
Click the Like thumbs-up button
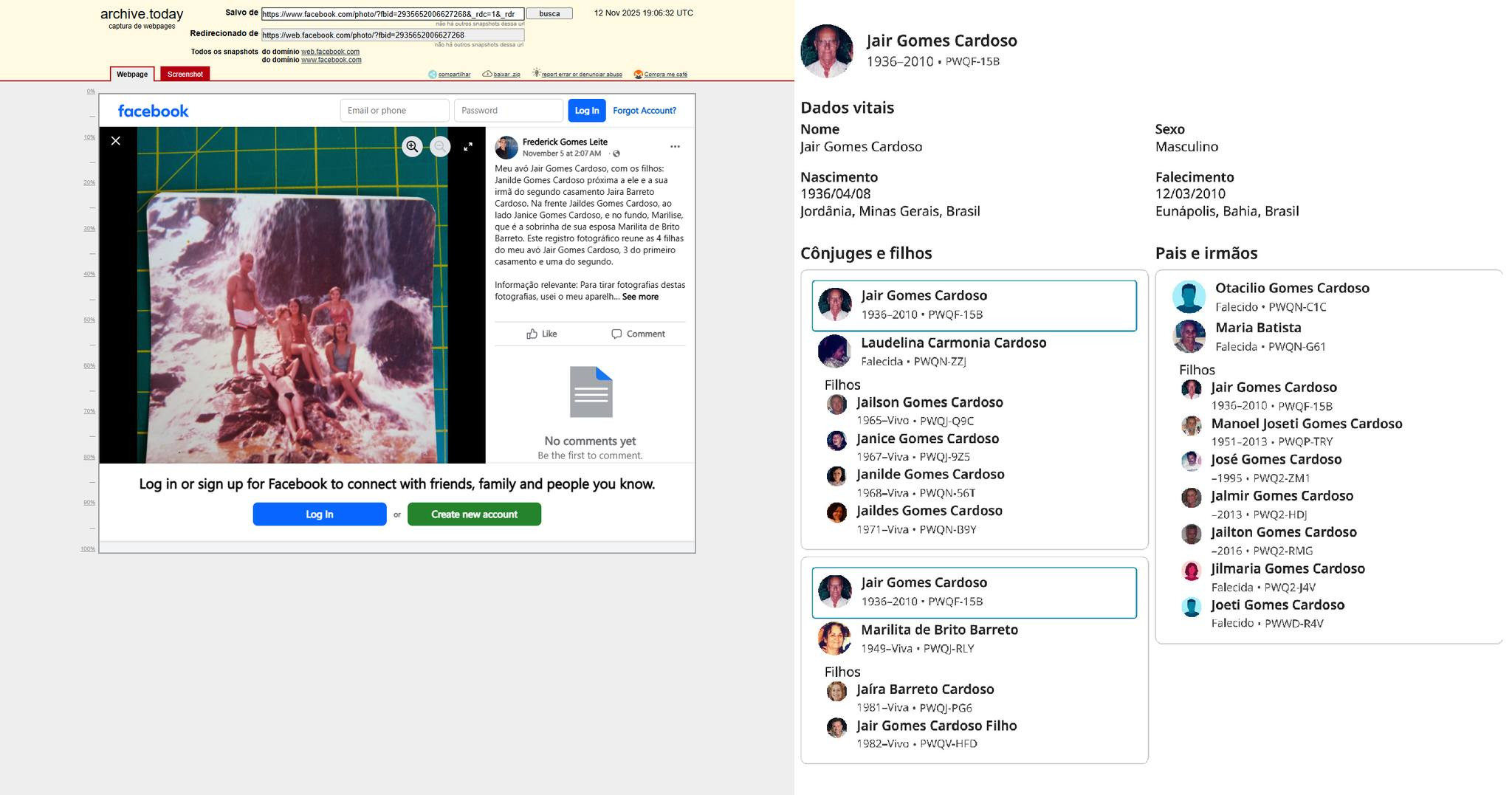(x=542, y=334)
